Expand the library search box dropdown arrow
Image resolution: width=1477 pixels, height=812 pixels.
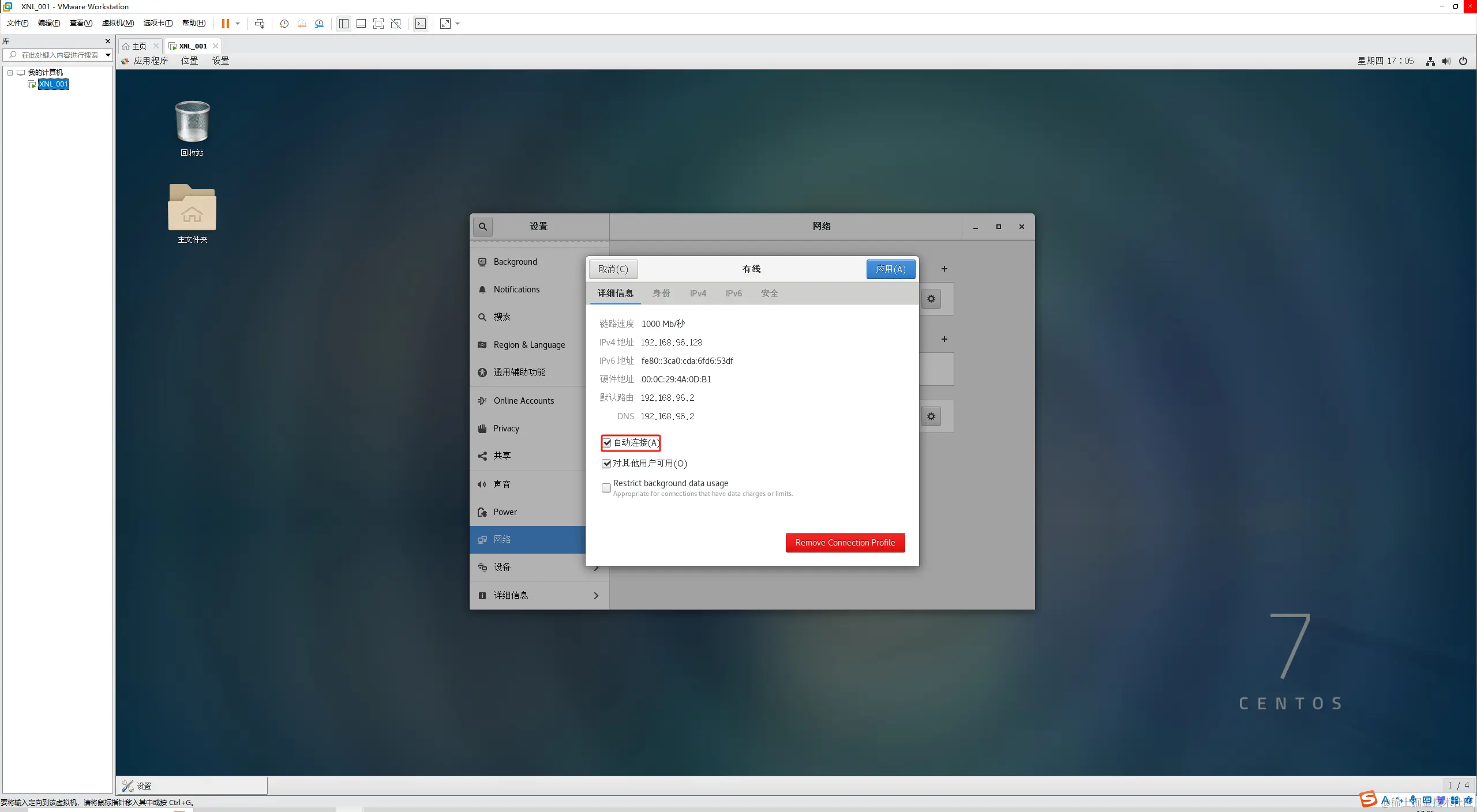tap(108, 55)
